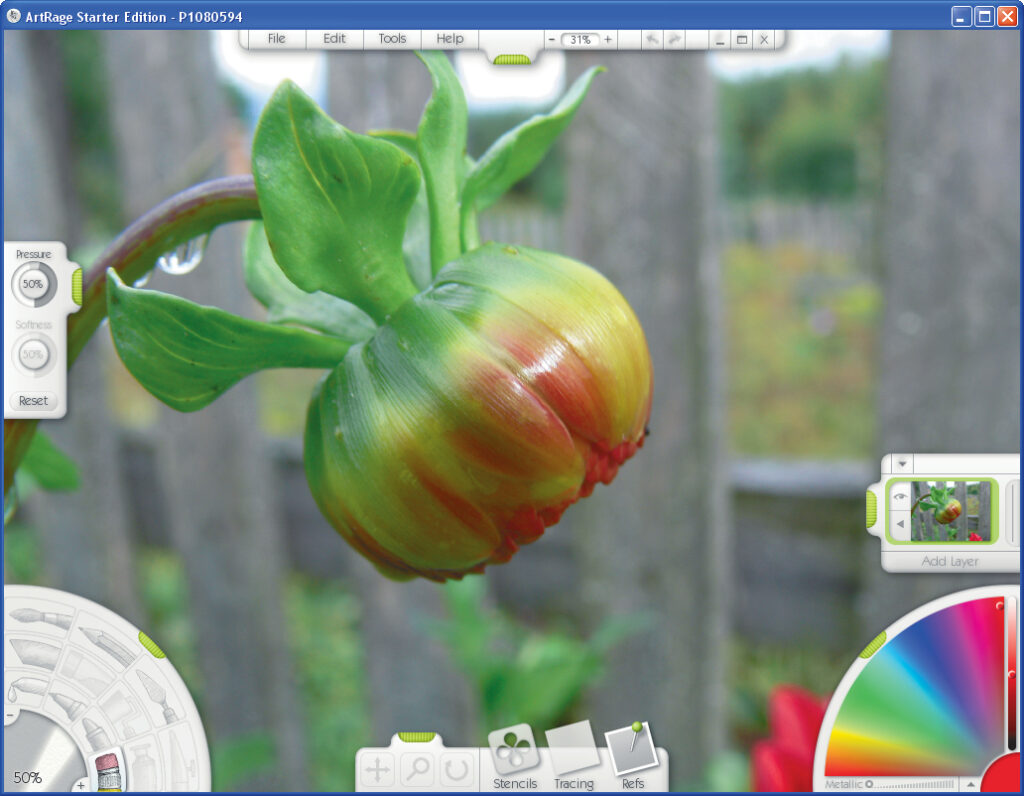Click the canvas zoom magnifier icon
Screen dimensions: 1024x796
pos(417,769)
